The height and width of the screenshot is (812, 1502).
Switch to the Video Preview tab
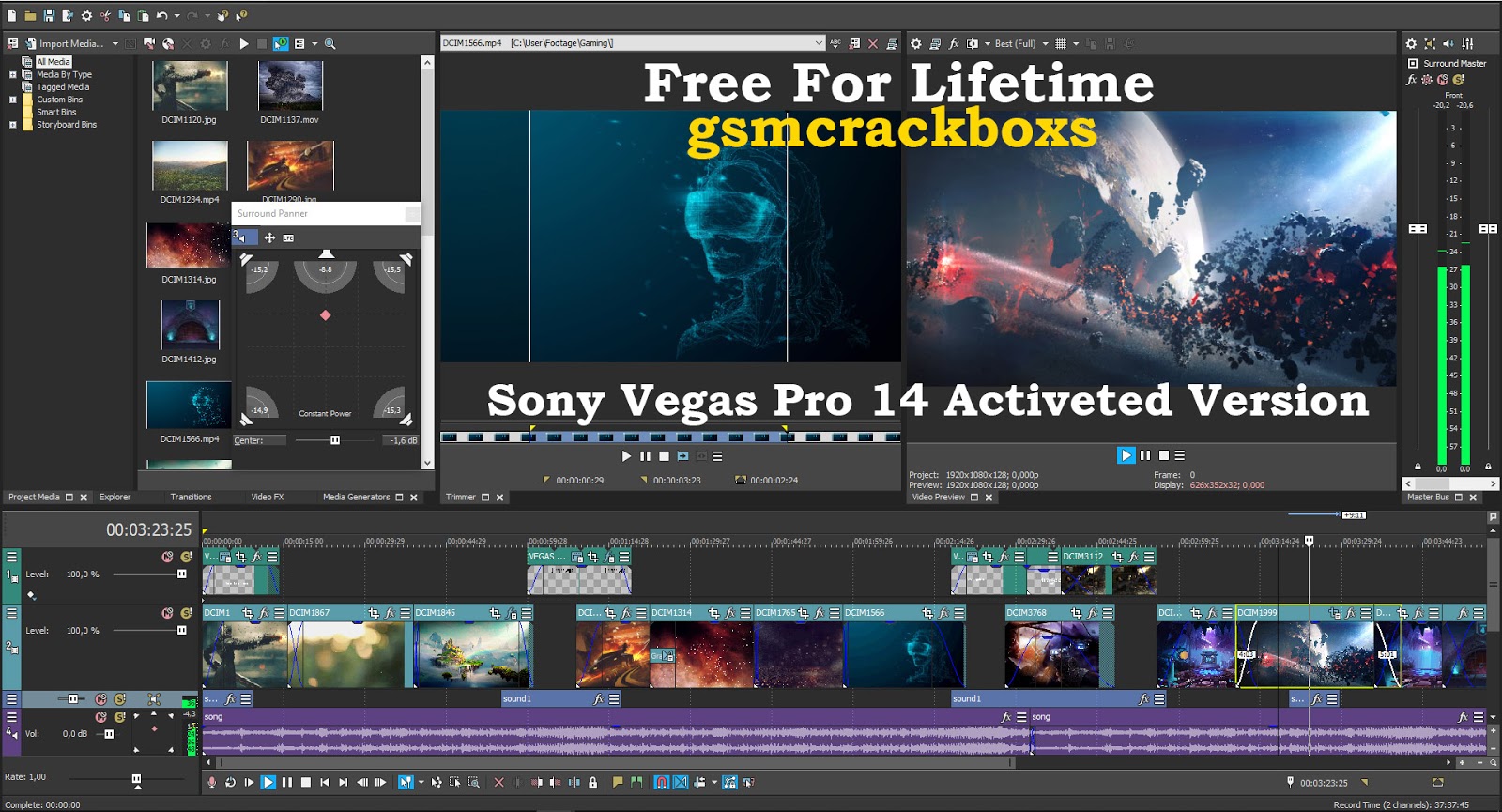tap(938, 497)
